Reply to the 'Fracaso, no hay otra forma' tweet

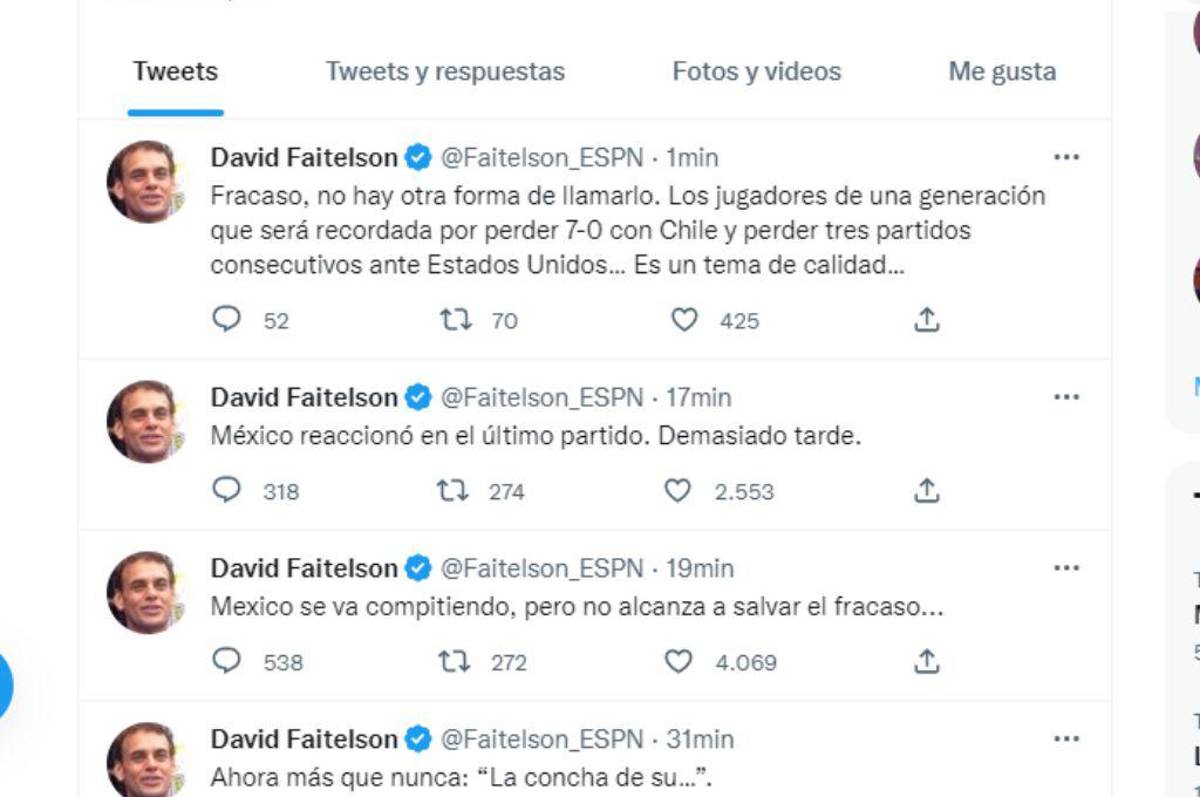point(228,320)
